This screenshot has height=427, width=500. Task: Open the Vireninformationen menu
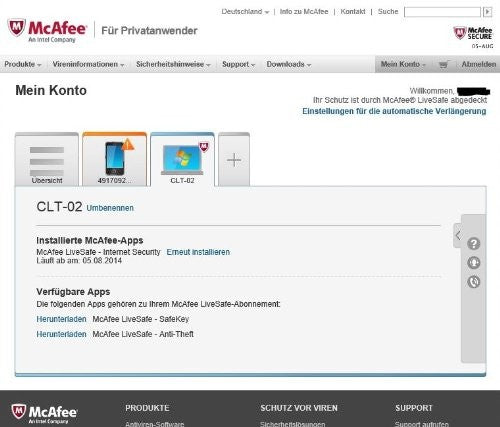point(88,64)
